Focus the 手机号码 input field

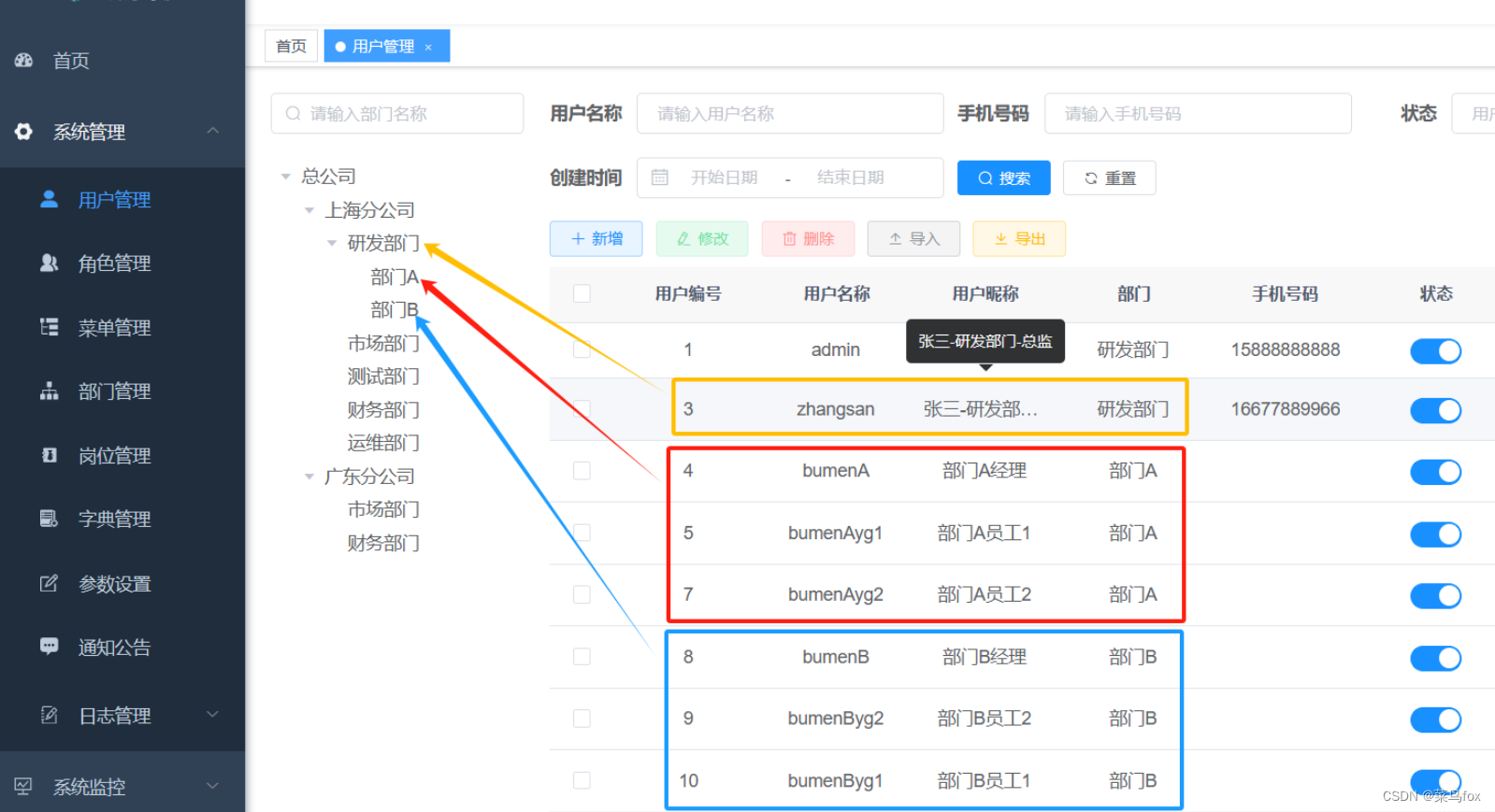click(1198, 113)
